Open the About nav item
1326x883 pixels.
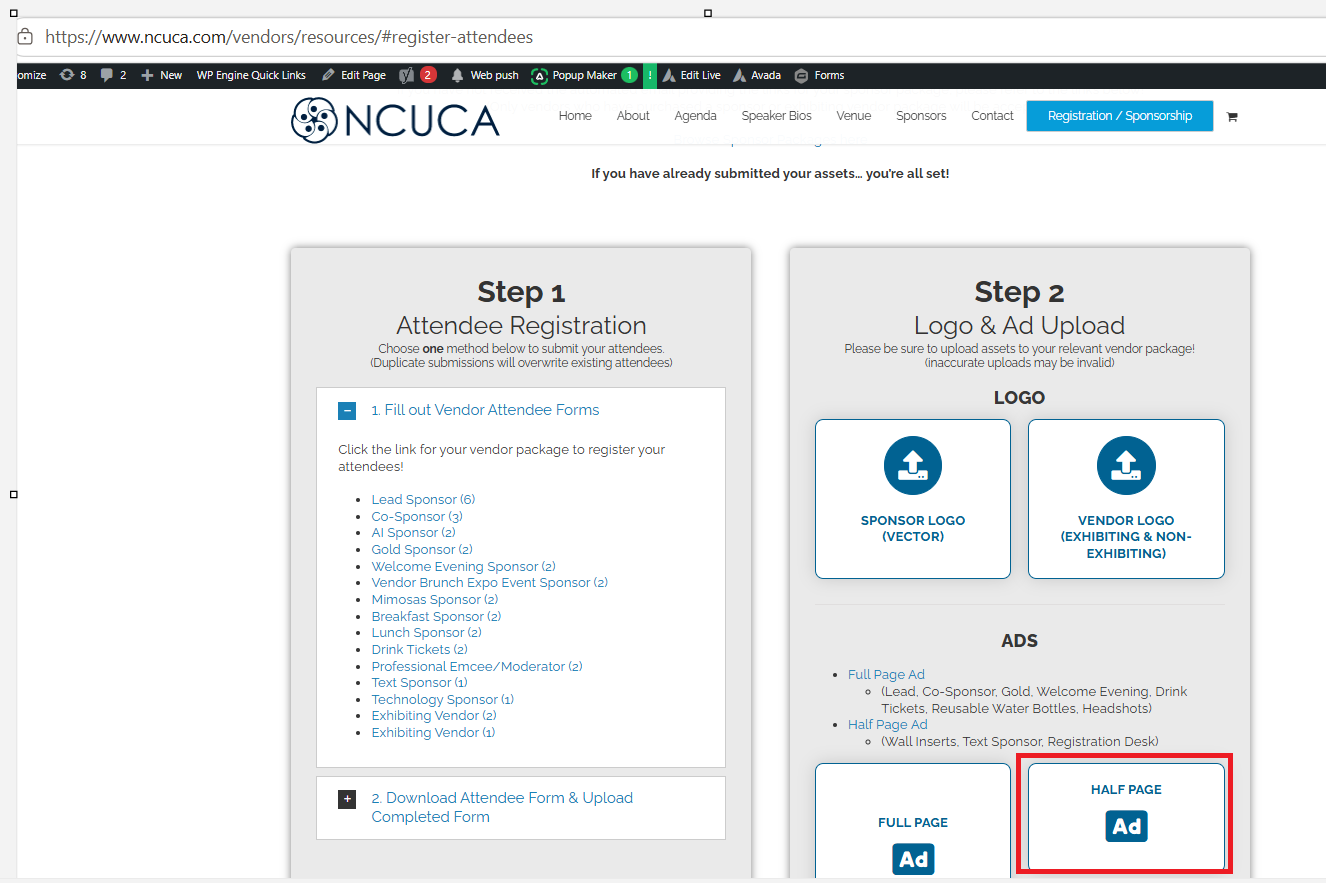tap(633, 116)
